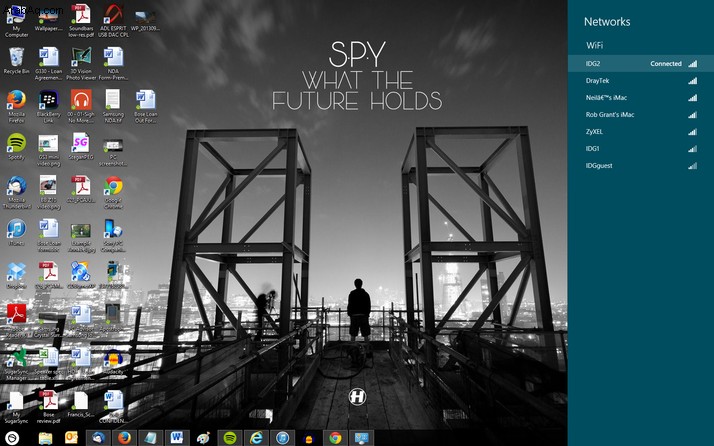Viewport: 714px width, 446px height.
Task: Select the IDG1 WiFi network
Action: click(641, 149)
